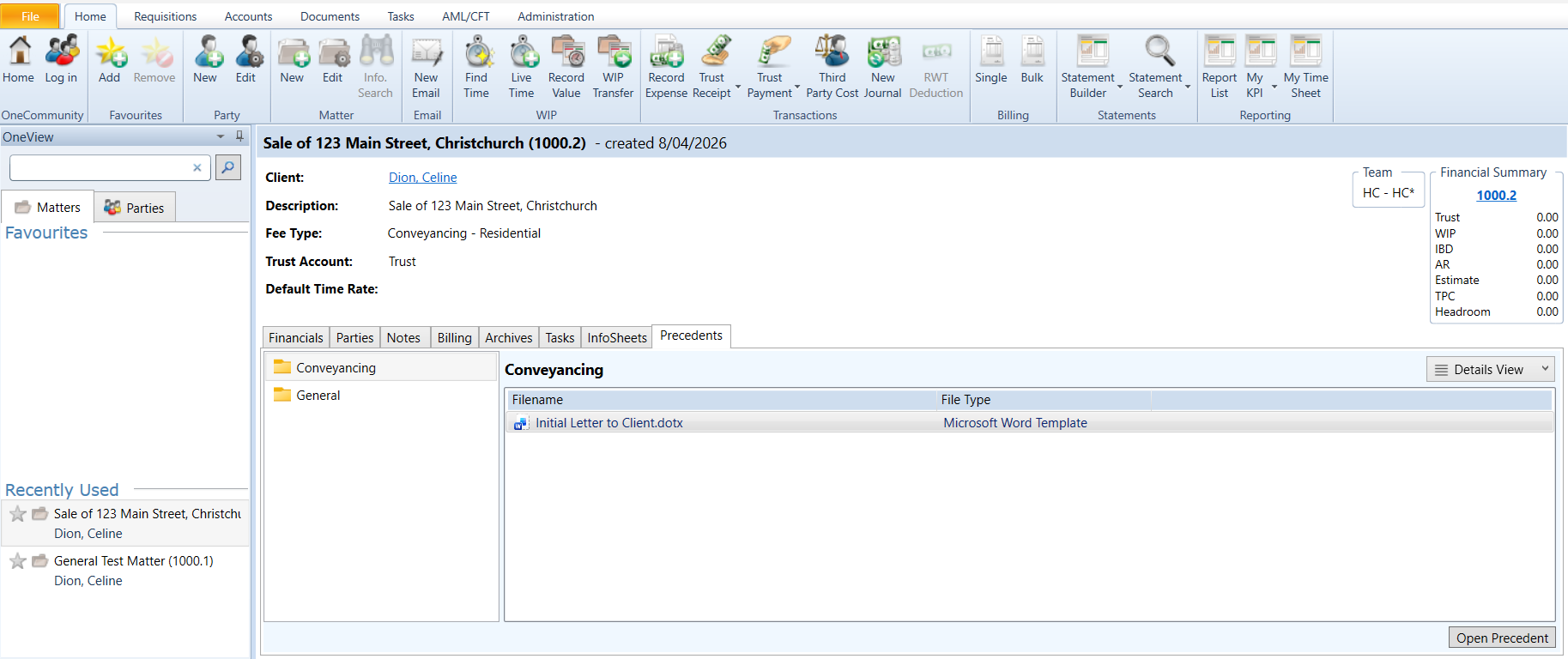Open Edit Matter icon

click(x=333, y=60)
